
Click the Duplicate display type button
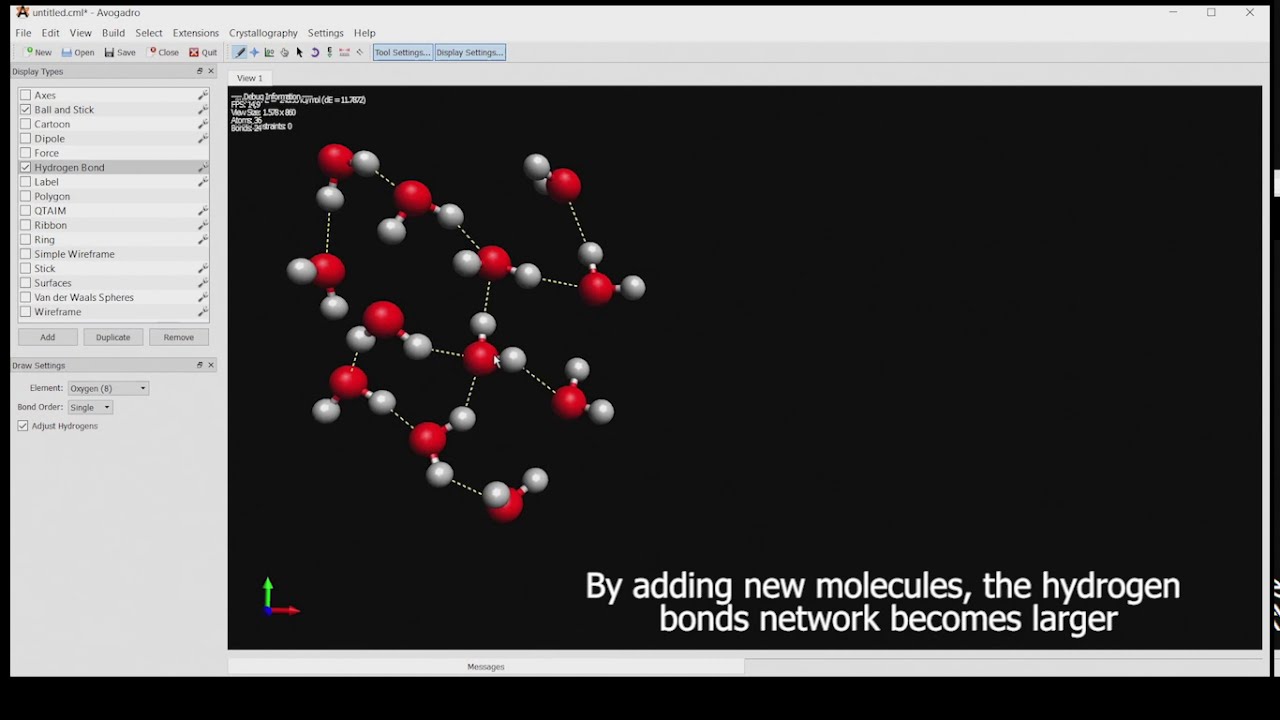coord(113,337)
